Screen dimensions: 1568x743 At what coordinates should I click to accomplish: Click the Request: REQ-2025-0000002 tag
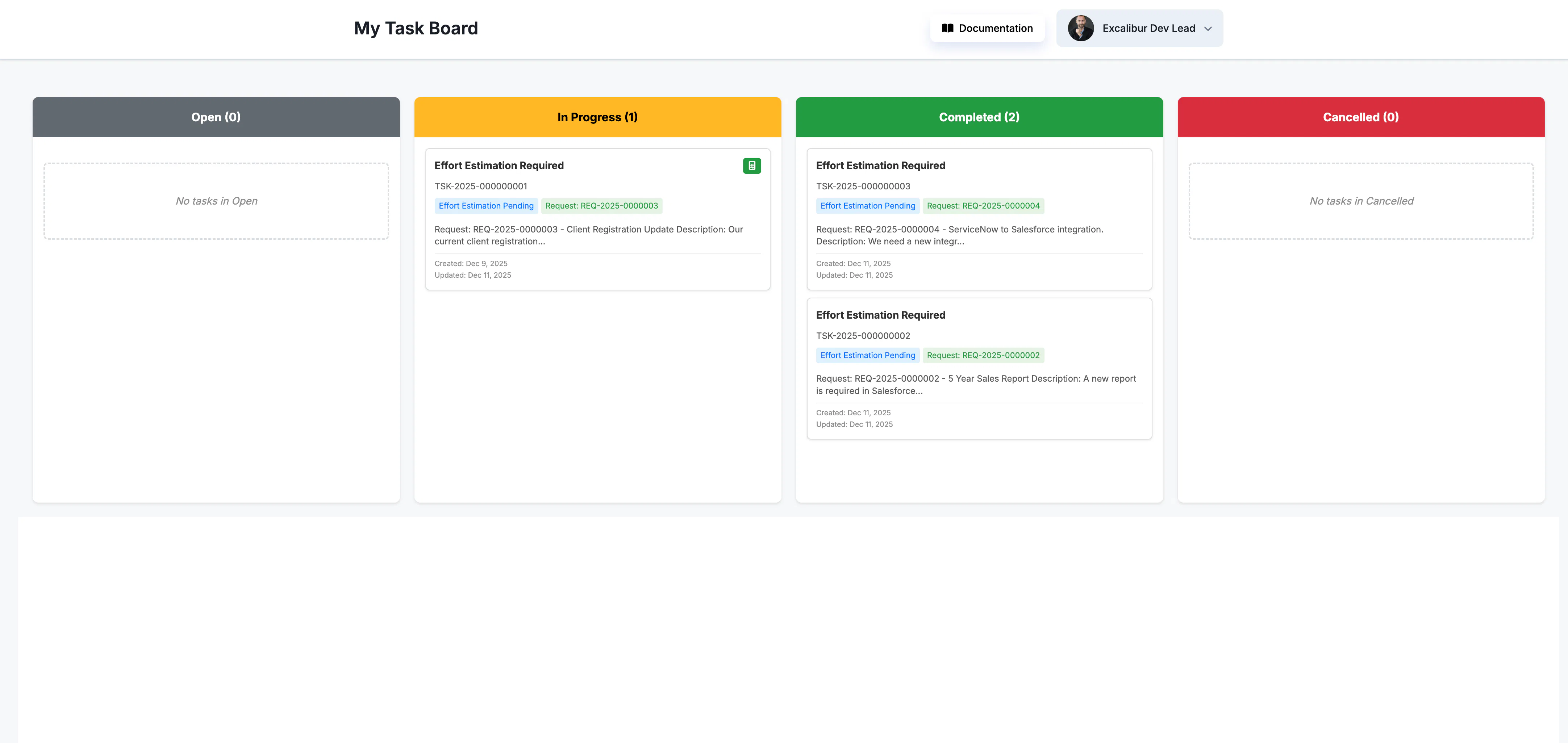click(983, 355)
